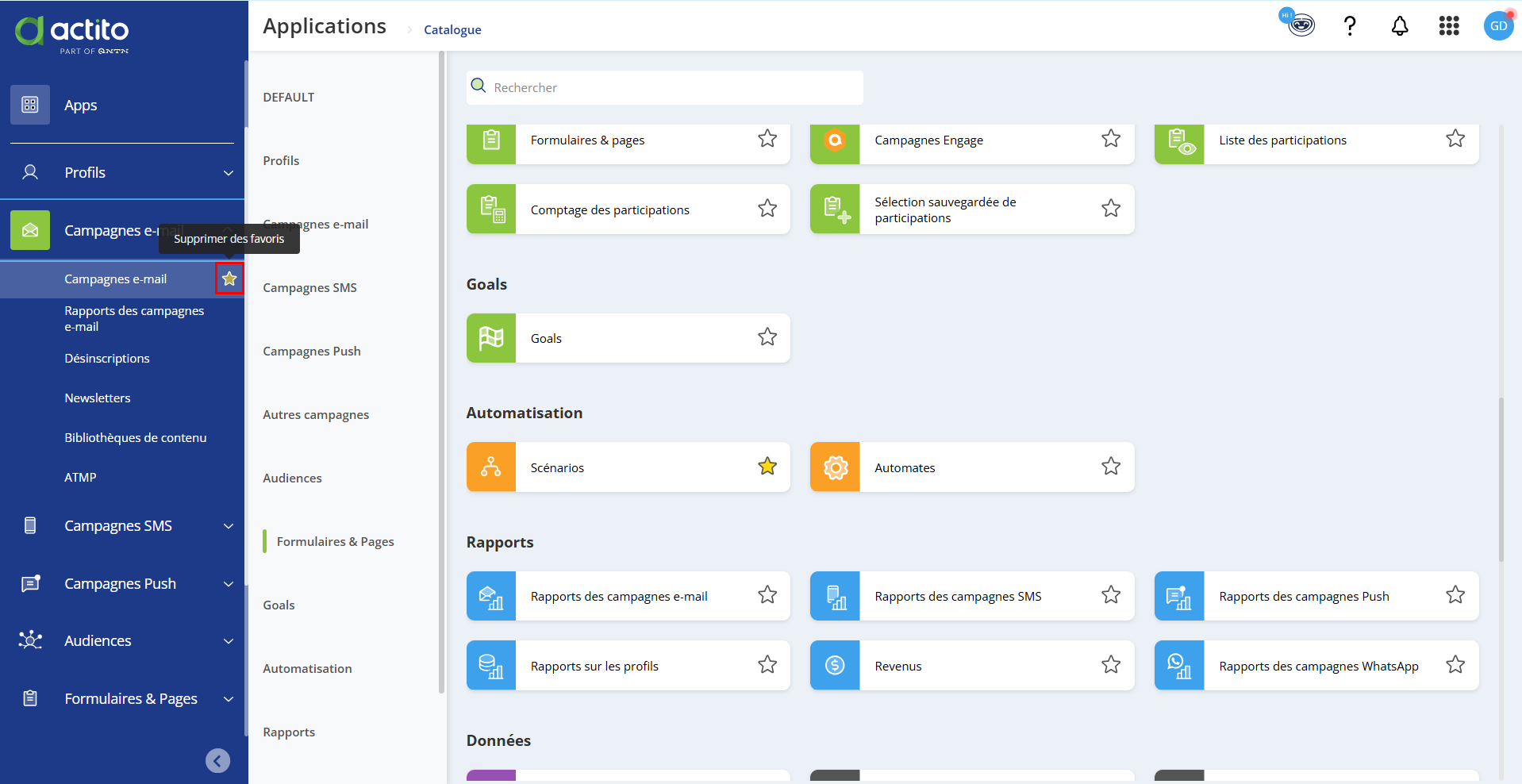Viewport: 1522px width, 784px height.
Task: Remove Campagnes e-mail from favorites in sidebar
Action: point(229,279)
